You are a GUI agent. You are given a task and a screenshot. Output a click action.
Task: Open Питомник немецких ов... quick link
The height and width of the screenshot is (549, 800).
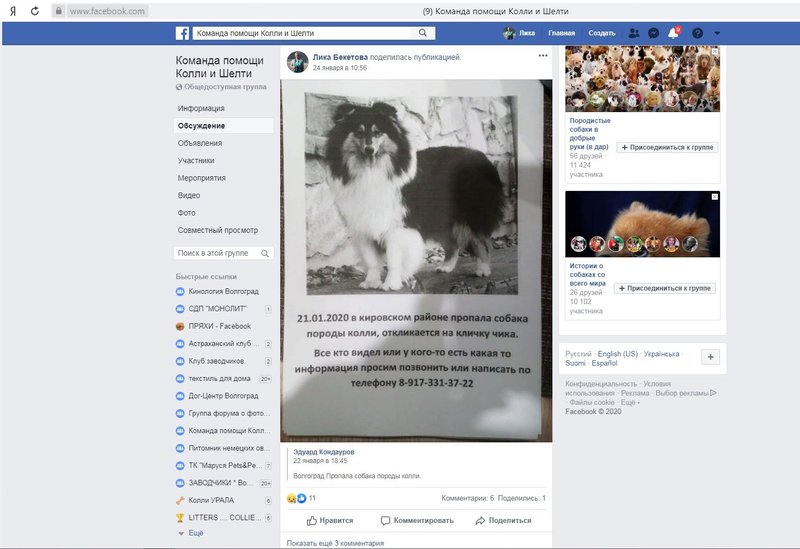coord(229,448)
